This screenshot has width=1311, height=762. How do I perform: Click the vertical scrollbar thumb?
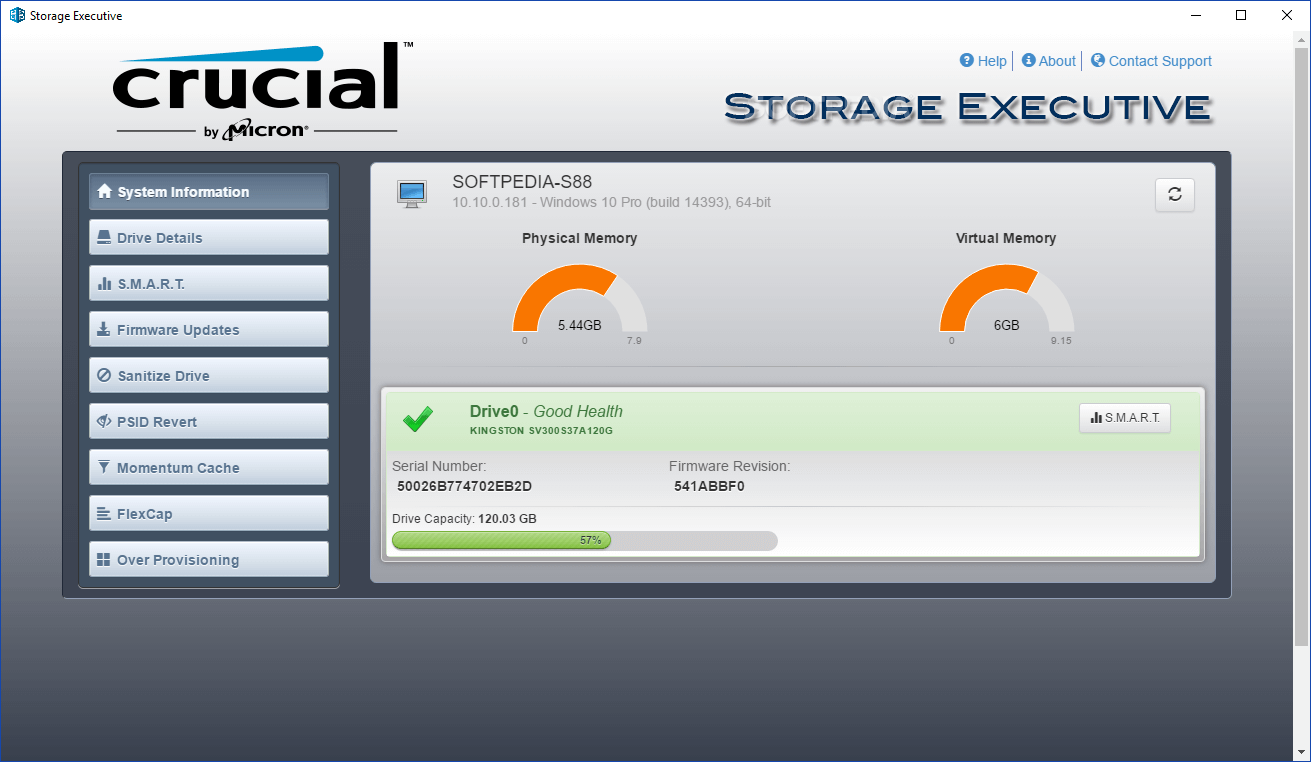point(1301,345)
